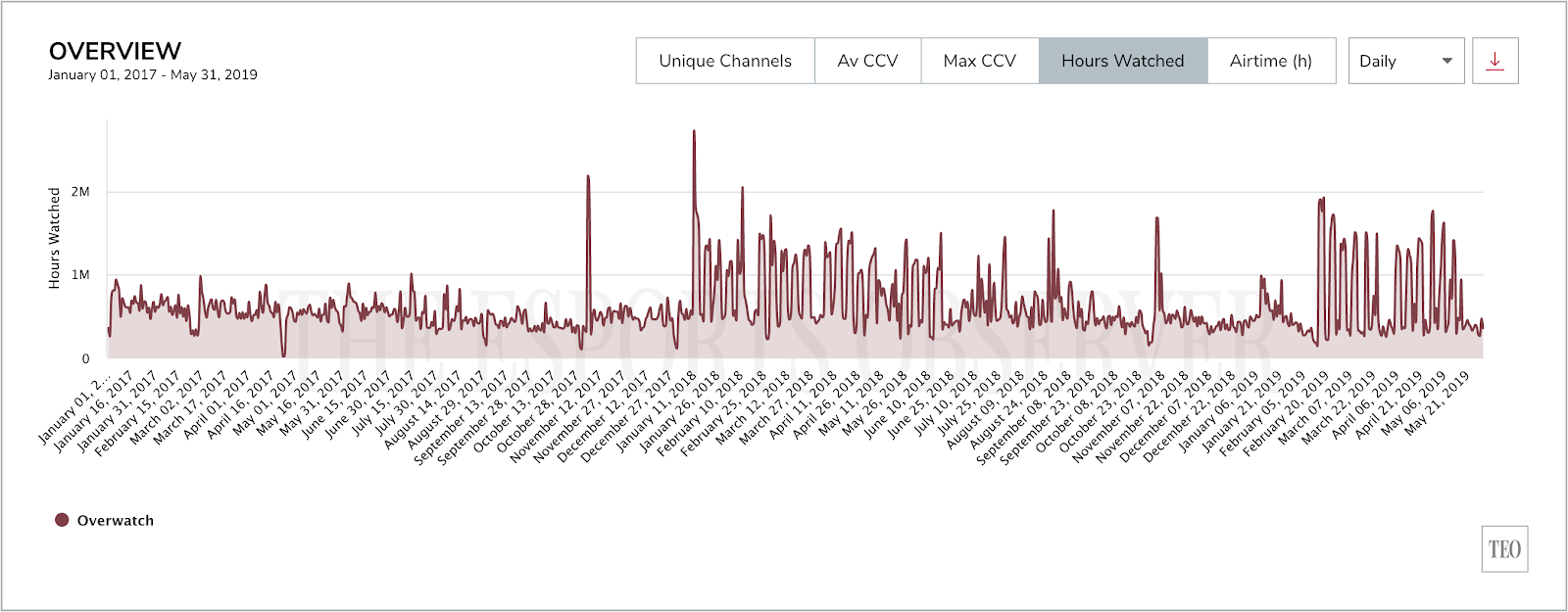
Task: Toggle the Overwatch series legend label
Action: [x=116, y=521]
